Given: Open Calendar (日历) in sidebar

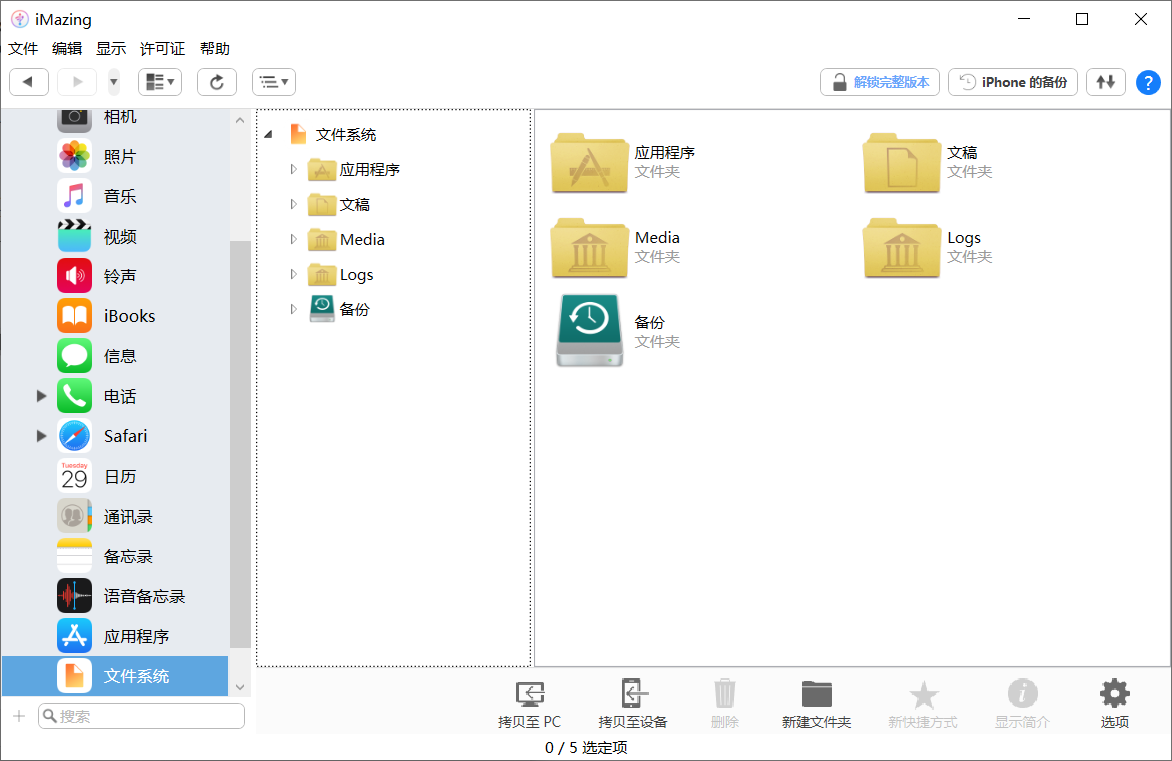Looking at the screenshot, I should [116, 476].
